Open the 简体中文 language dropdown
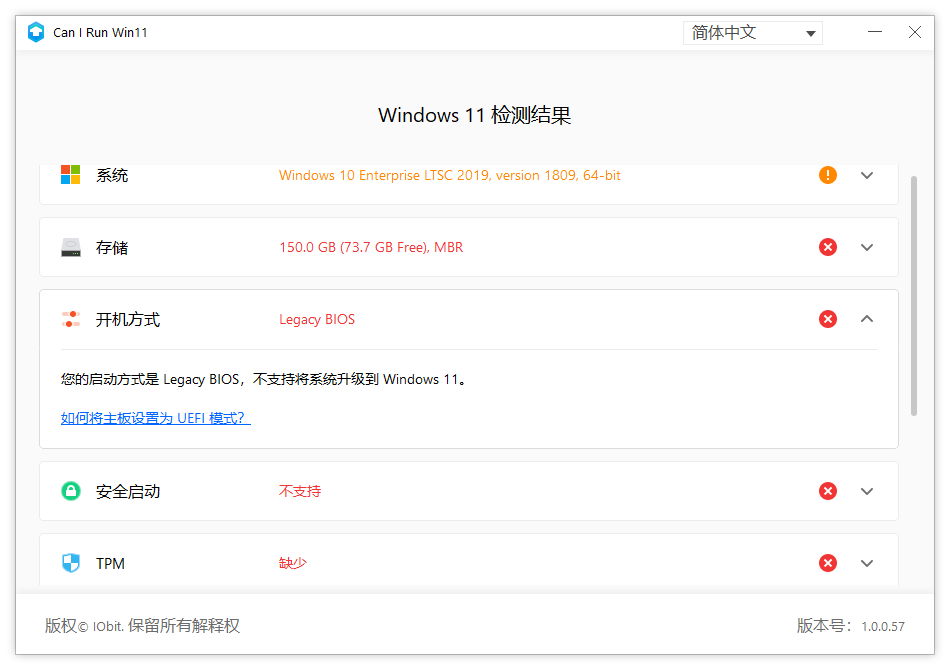Screen dimensions: 950x670 coord(752,33)
